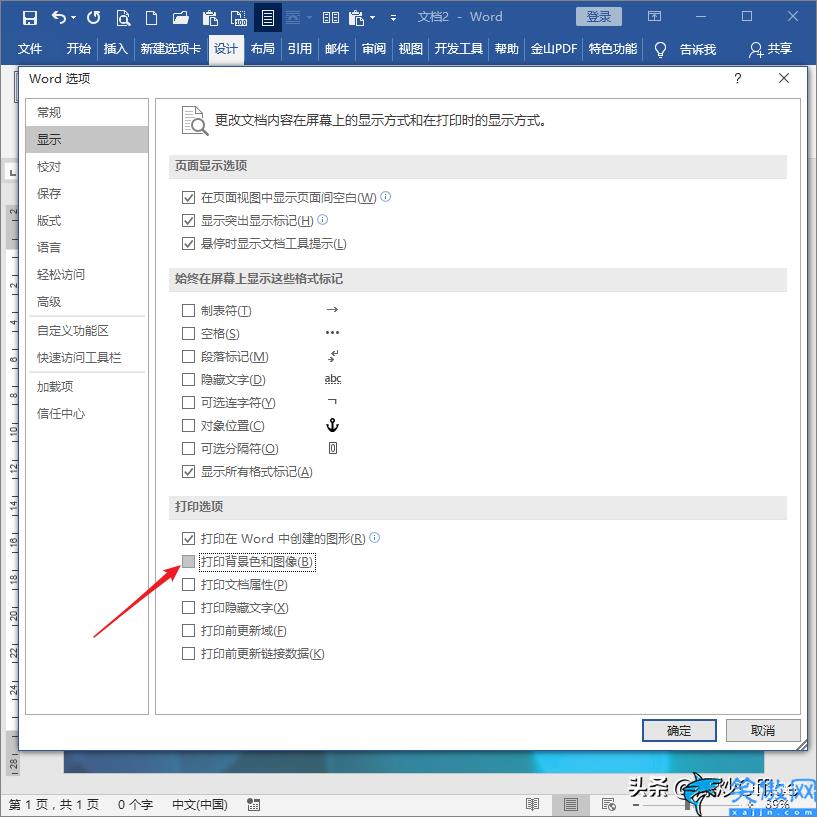Image resolution: width=817 pixels, height=817 pixels.
Task: Select 校对 in options sidebar
Action: [87, 167]
